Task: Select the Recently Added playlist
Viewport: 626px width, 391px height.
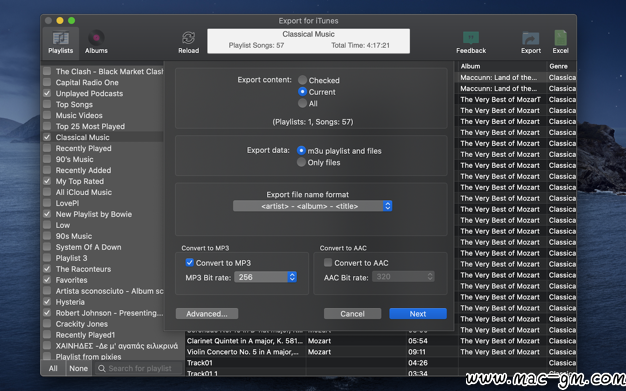Action: point(83,170)
